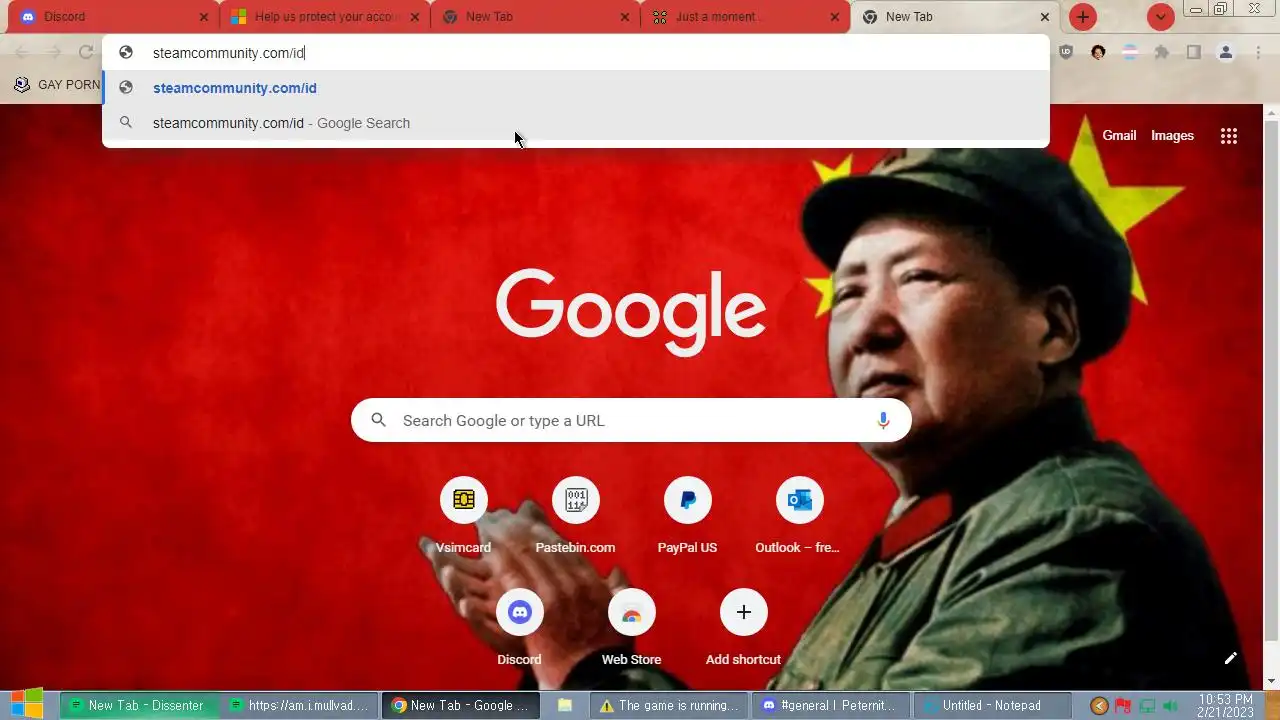Switch to Untitled - Notepad in taskbar
Screen dimensions: 1280x720
(x=991, y=705)
